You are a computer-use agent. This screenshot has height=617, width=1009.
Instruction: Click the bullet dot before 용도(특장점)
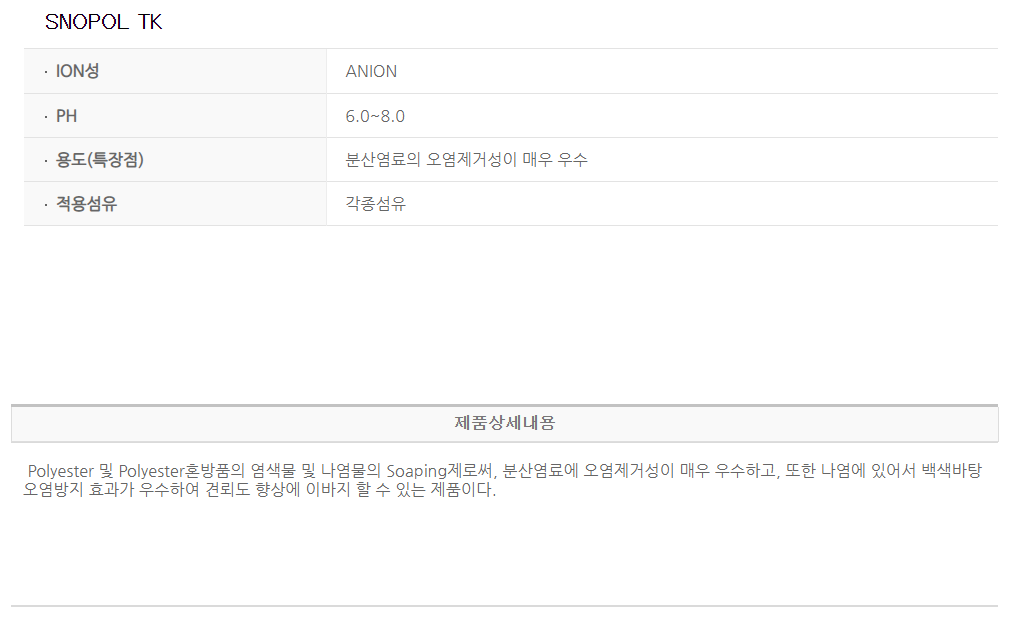coord(45,161)
